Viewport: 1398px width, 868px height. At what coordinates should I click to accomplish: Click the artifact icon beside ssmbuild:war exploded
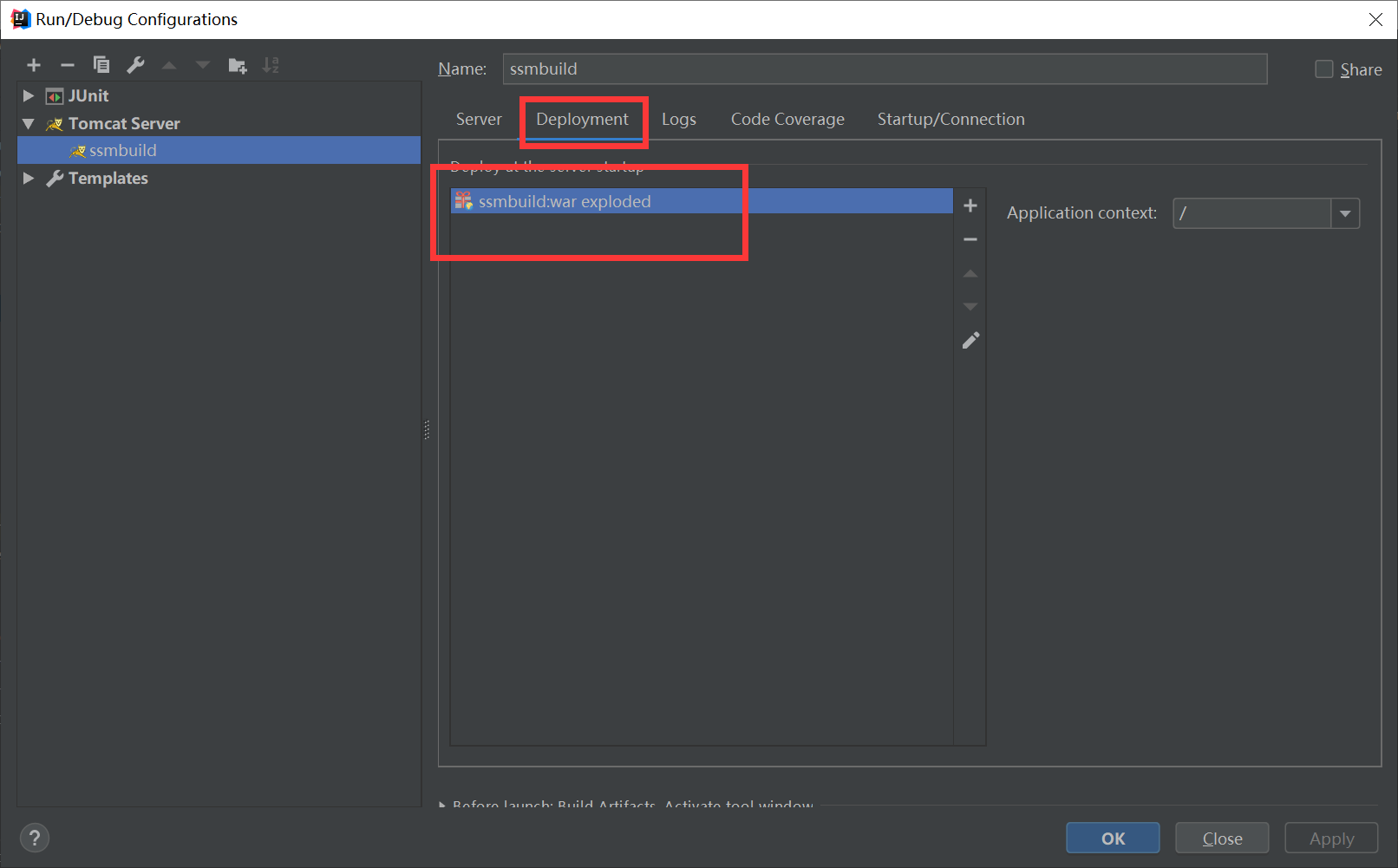464,201
